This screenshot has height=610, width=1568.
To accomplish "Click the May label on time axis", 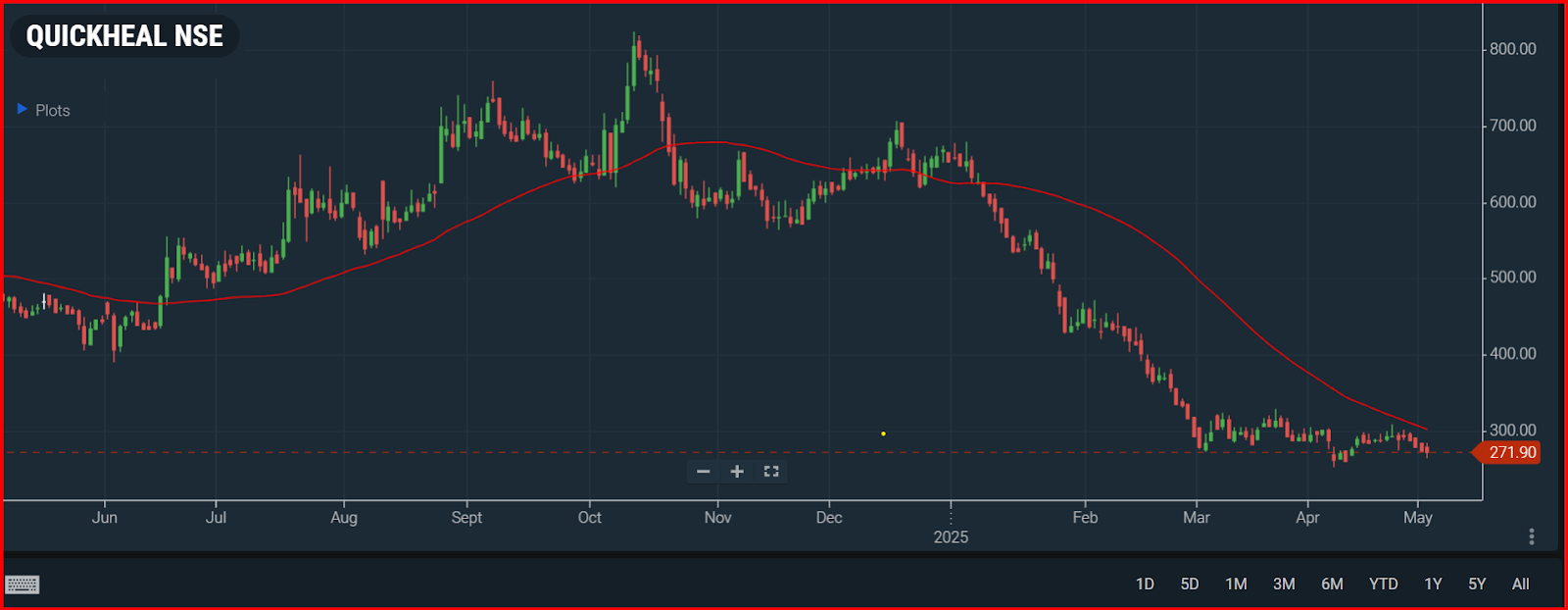I will pyautogui.click(x=1418, y=518).
